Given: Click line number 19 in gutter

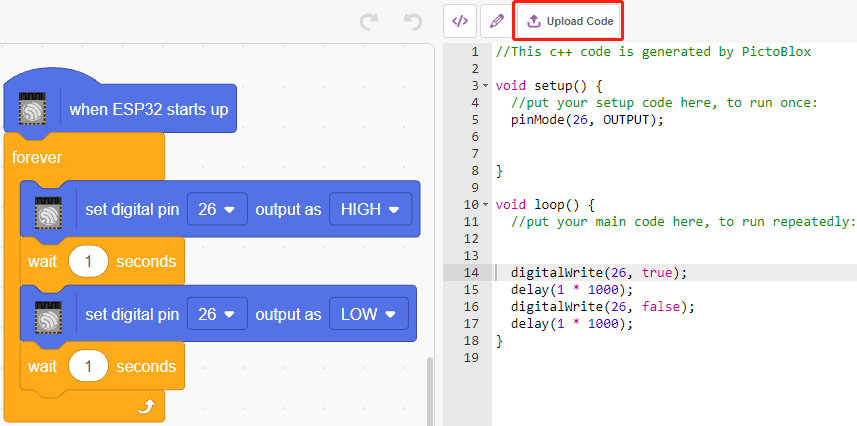Looking at the screenshot, I should coord(471,357).
